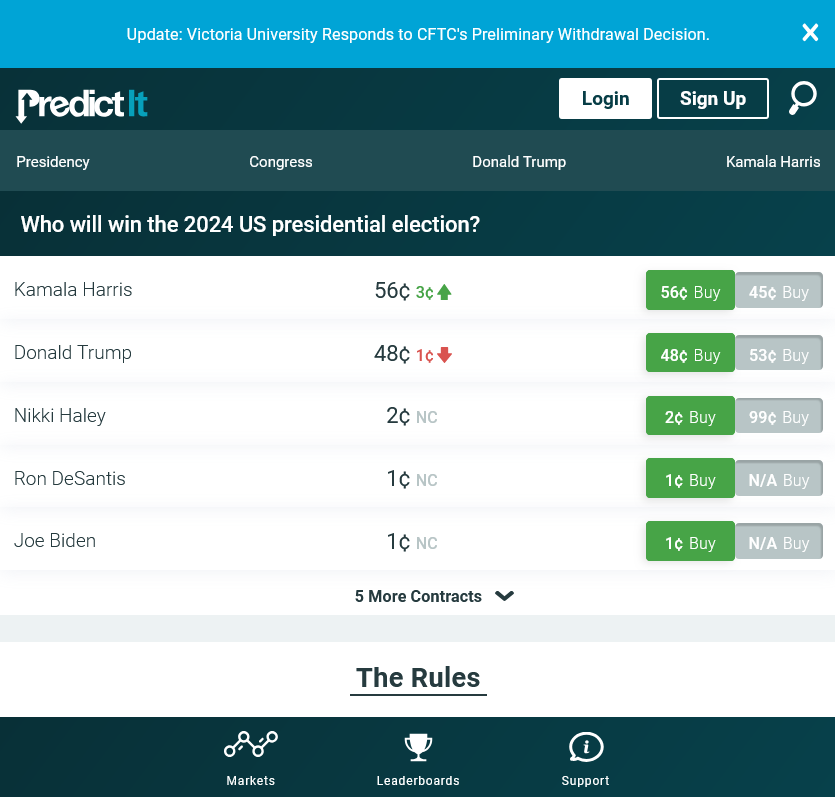Buy Joe Biden Yes at 1¢
This screenshot has width=835, height=797.
(690, 541)
